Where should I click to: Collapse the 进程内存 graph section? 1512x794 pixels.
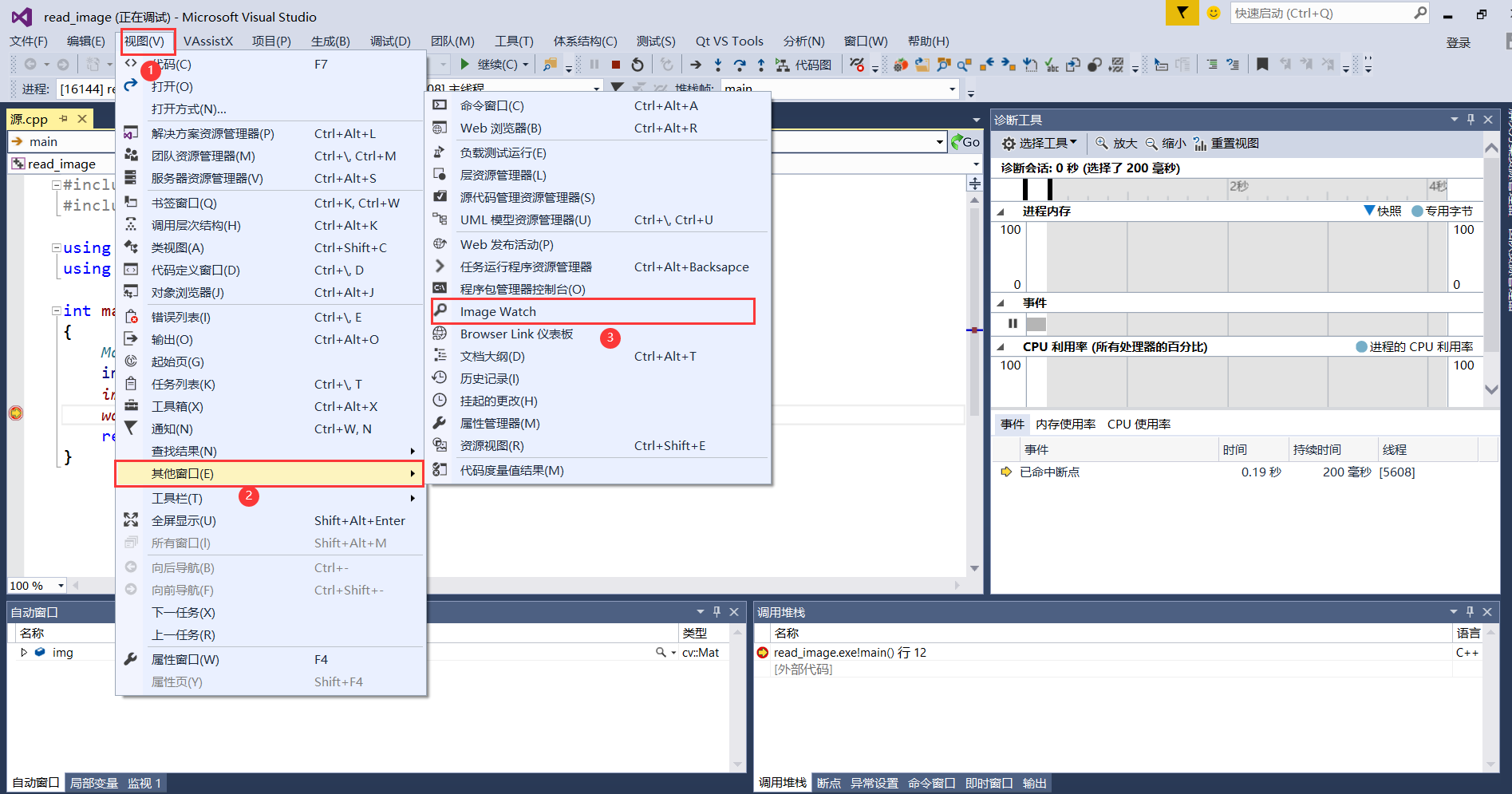(x=1001, y=211)
